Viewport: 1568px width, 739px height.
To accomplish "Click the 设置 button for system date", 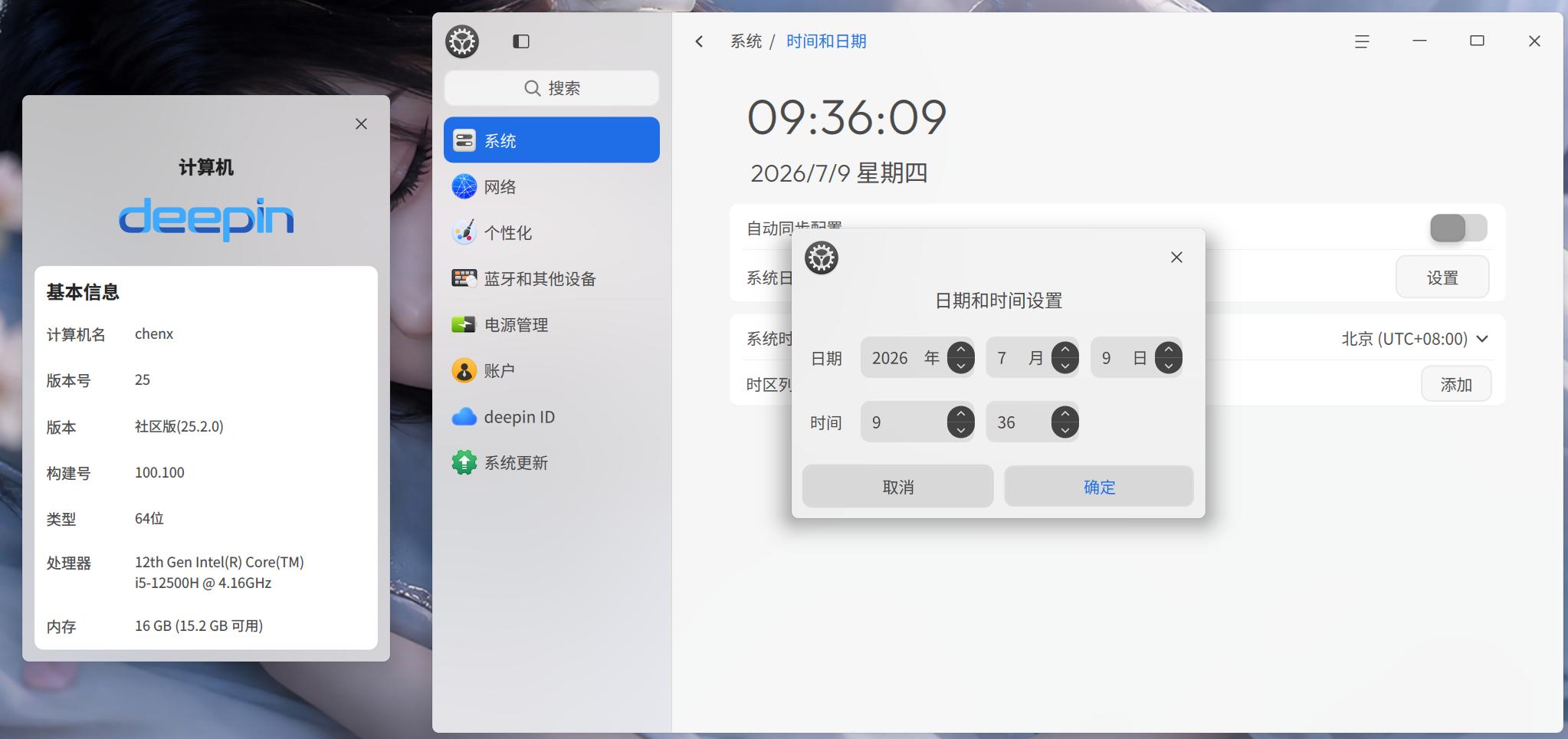I will 1442,278.
